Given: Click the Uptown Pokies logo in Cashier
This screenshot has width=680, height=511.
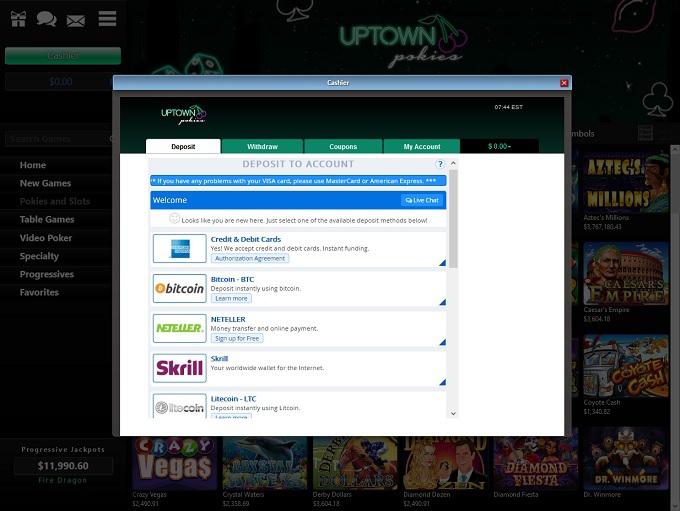Looking at the screenshot, I should coord(183,115).
